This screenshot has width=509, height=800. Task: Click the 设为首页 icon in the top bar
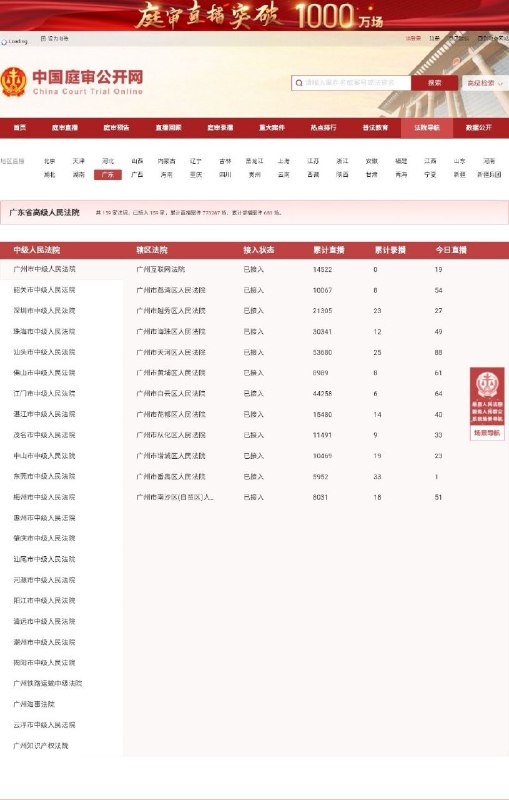[43, 38]
